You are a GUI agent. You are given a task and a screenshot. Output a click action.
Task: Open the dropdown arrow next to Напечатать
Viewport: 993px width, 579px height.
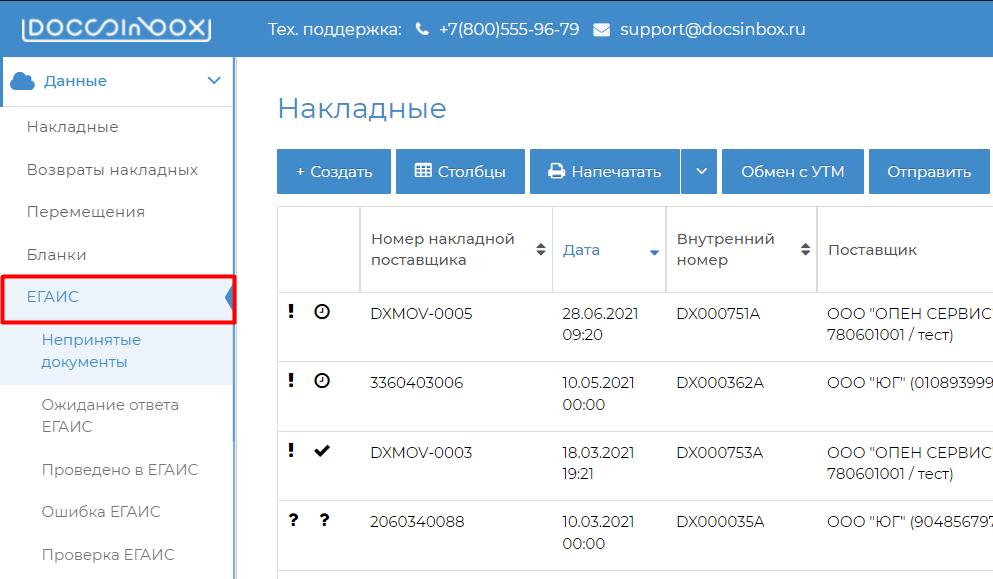pyautogui.click(x=700, y=172)
